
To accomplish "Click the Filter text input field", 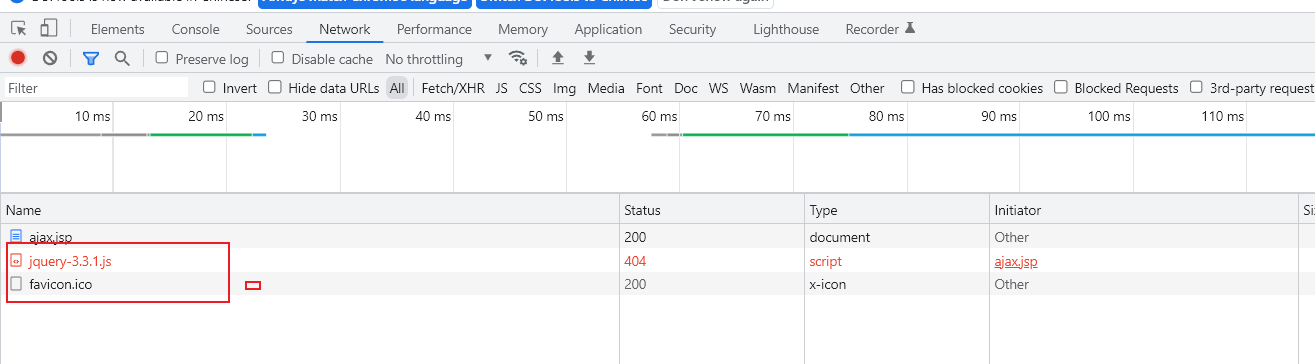I will (x=96, y=88).
